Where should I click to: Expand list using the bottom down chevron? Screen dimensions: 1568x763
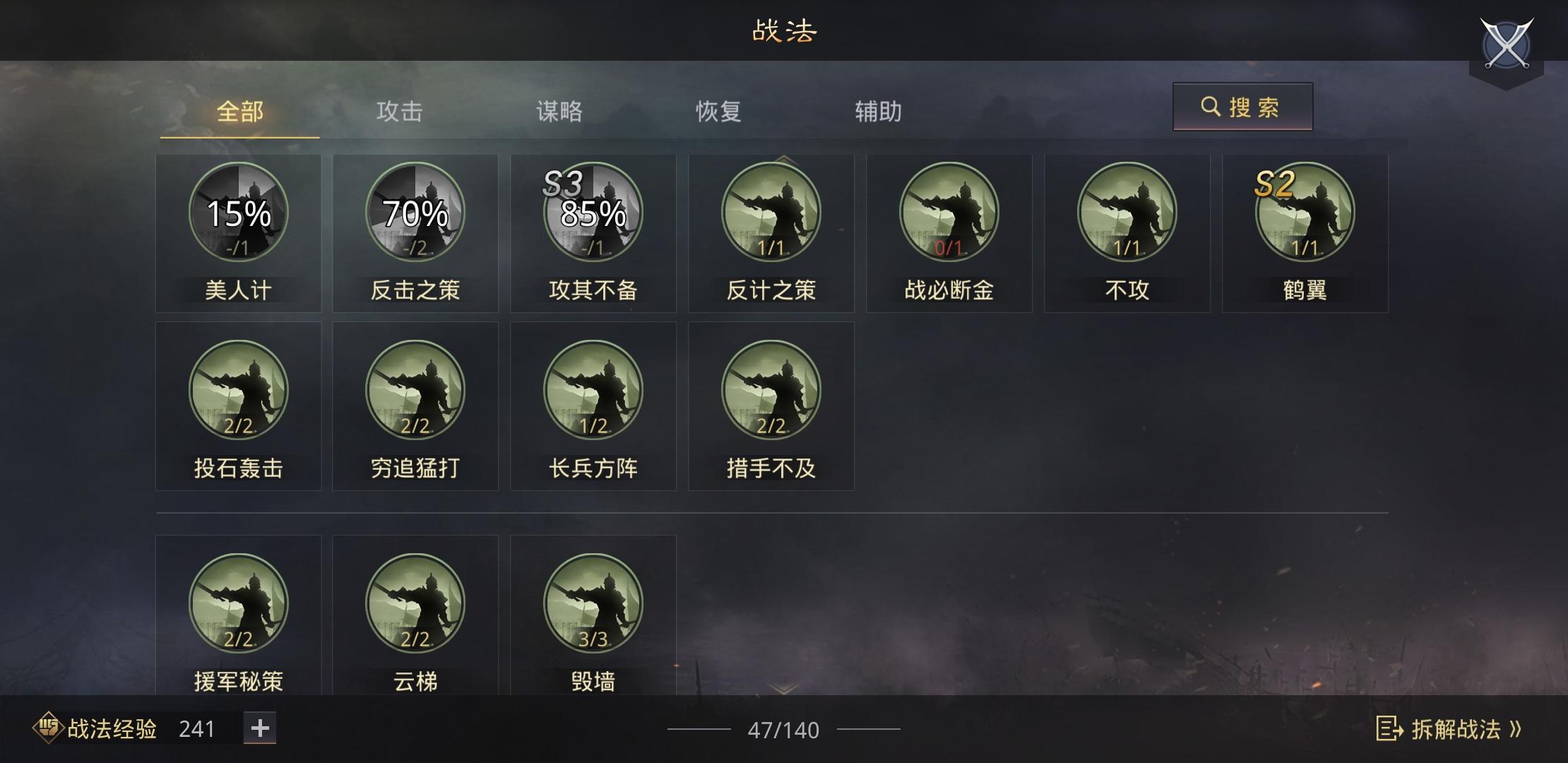[784, 688]
